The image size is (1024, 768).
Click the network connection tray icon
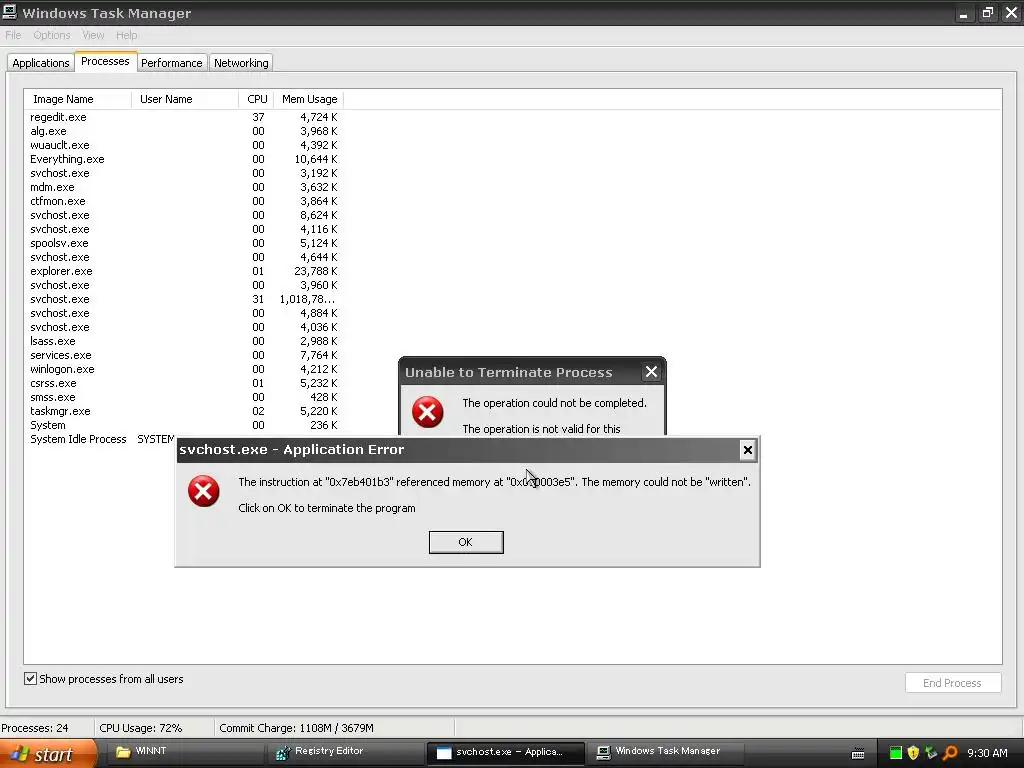pyautogui.click(x=931, y=753)
